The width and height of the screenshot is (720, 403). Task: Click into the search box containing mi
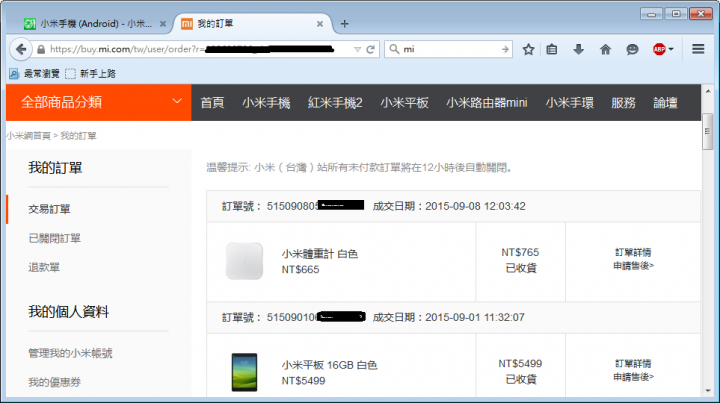pyautogui.click(x=450, y=49)
